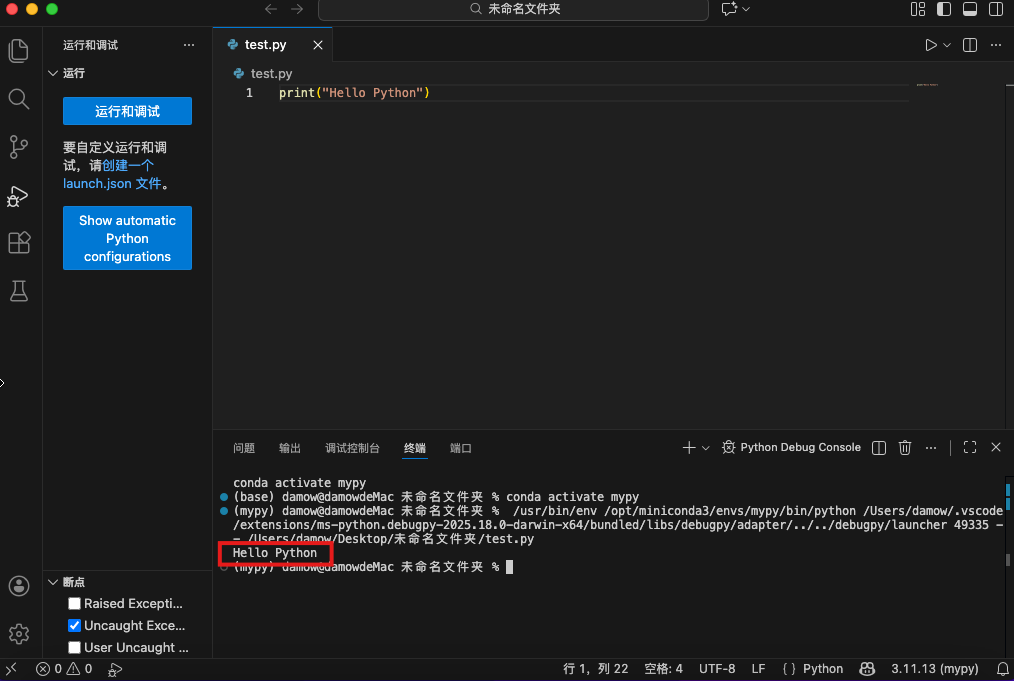Image resolution: width=1014 pixels, height=681 pixels.
Task: Enable the Raised Exceptions breakpoint checkbox
Action: point(75,604)
